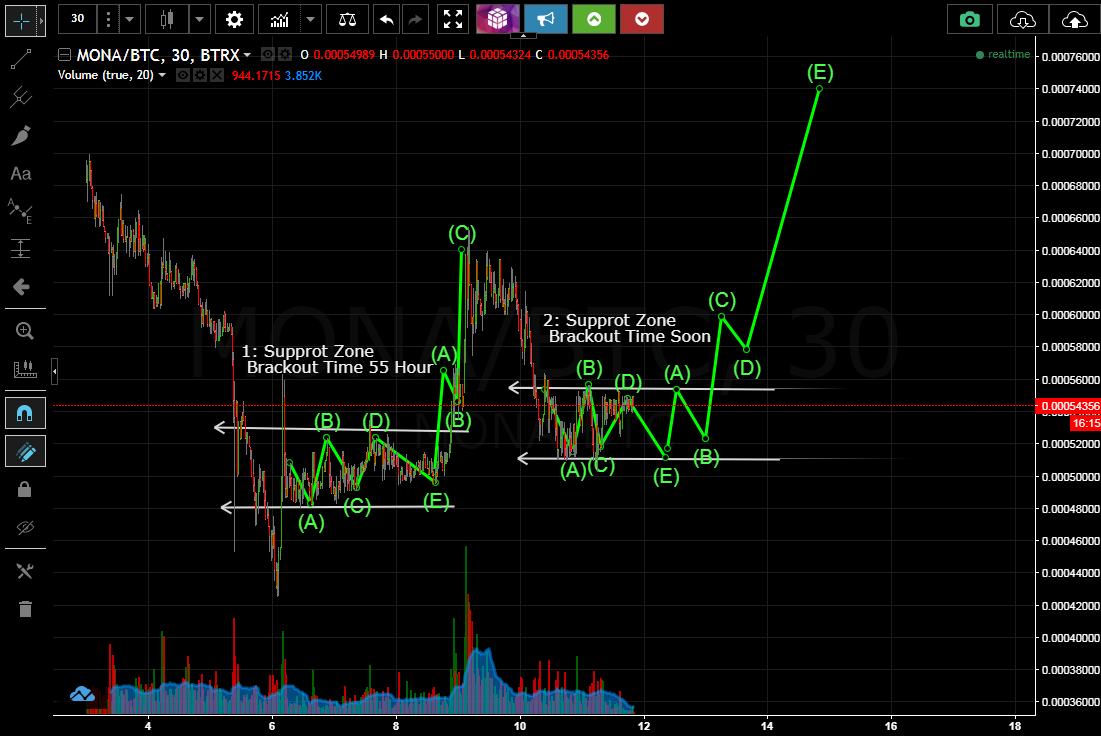Toggle Volume indicator visibility eye
The height and width of the screenshot is (736, 1101).
click(183, 75)
